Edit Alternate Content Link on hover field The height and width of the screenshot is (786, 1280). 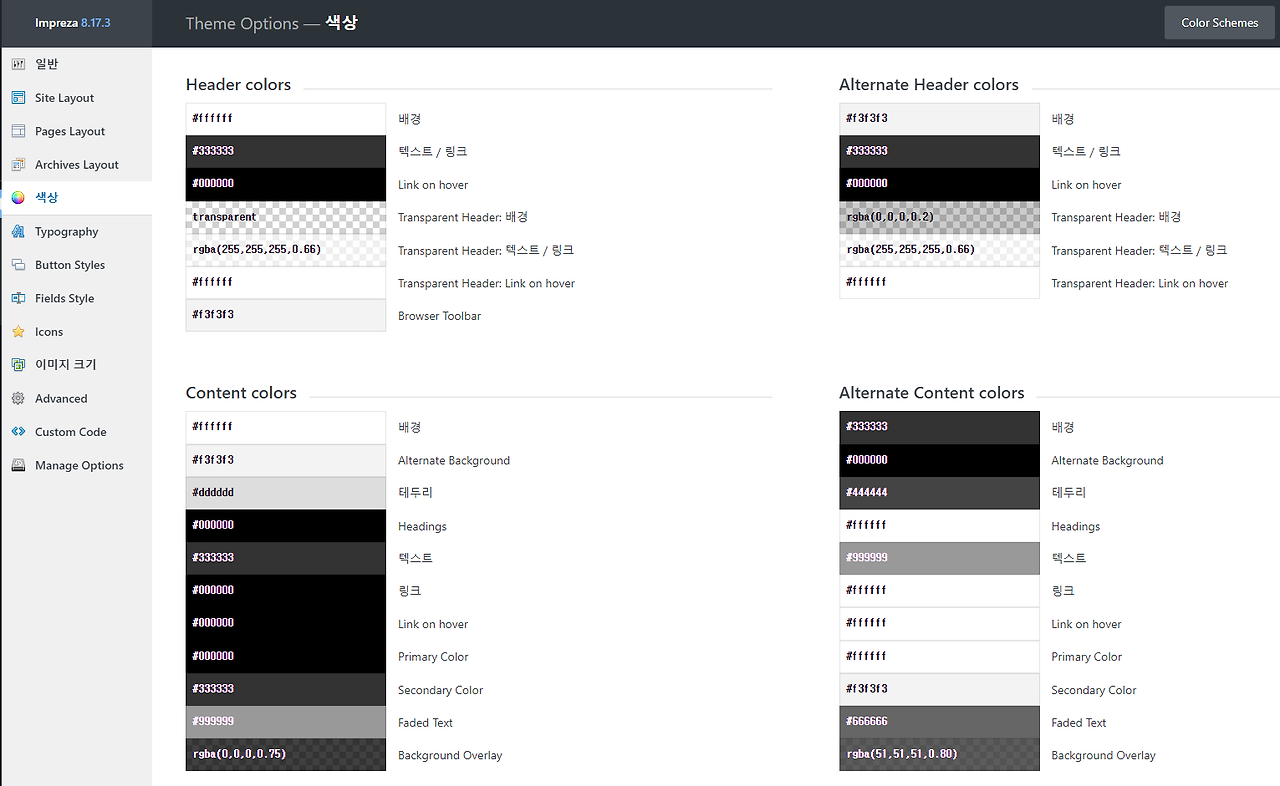coord(939,623)
